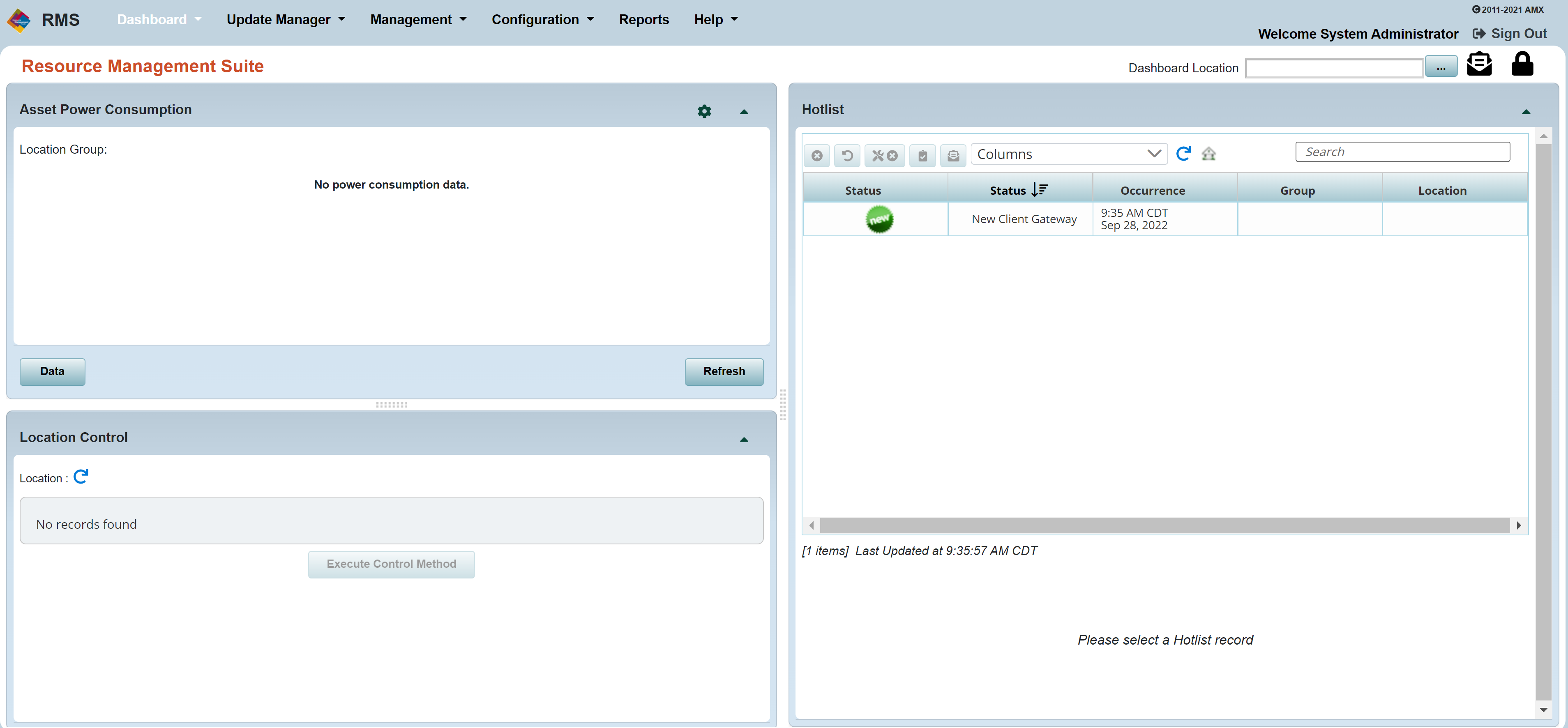
Task: Open the Asset Power Consumption settings gear
Action: 703,111
